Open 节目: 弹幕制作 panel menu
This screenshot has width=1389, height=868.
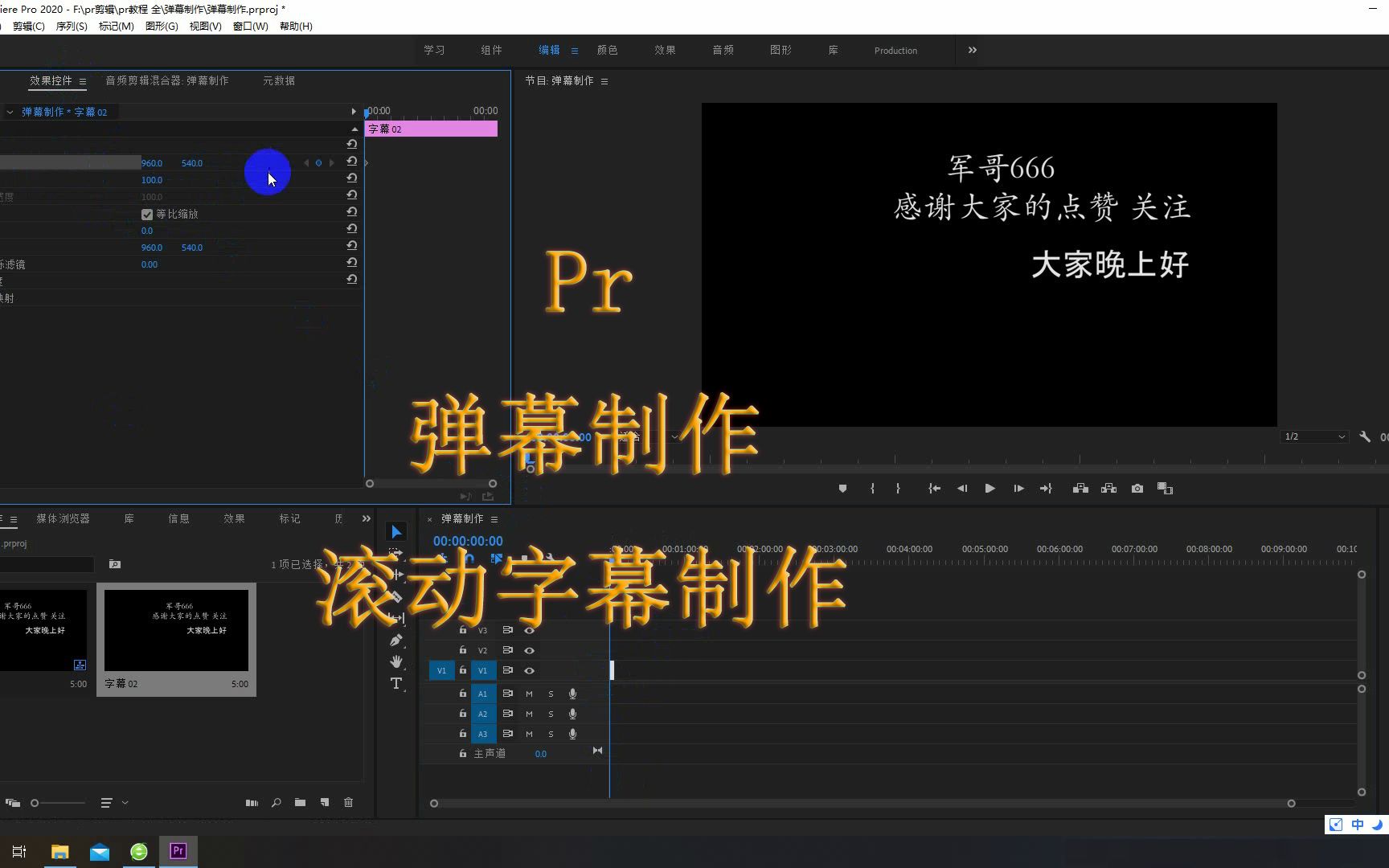click(x=604, y=81)
